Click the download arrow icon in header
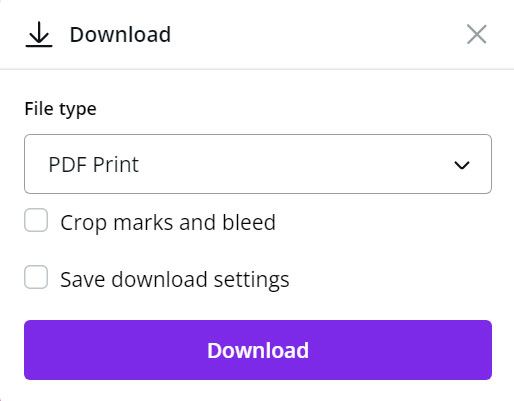 (39, 34)
